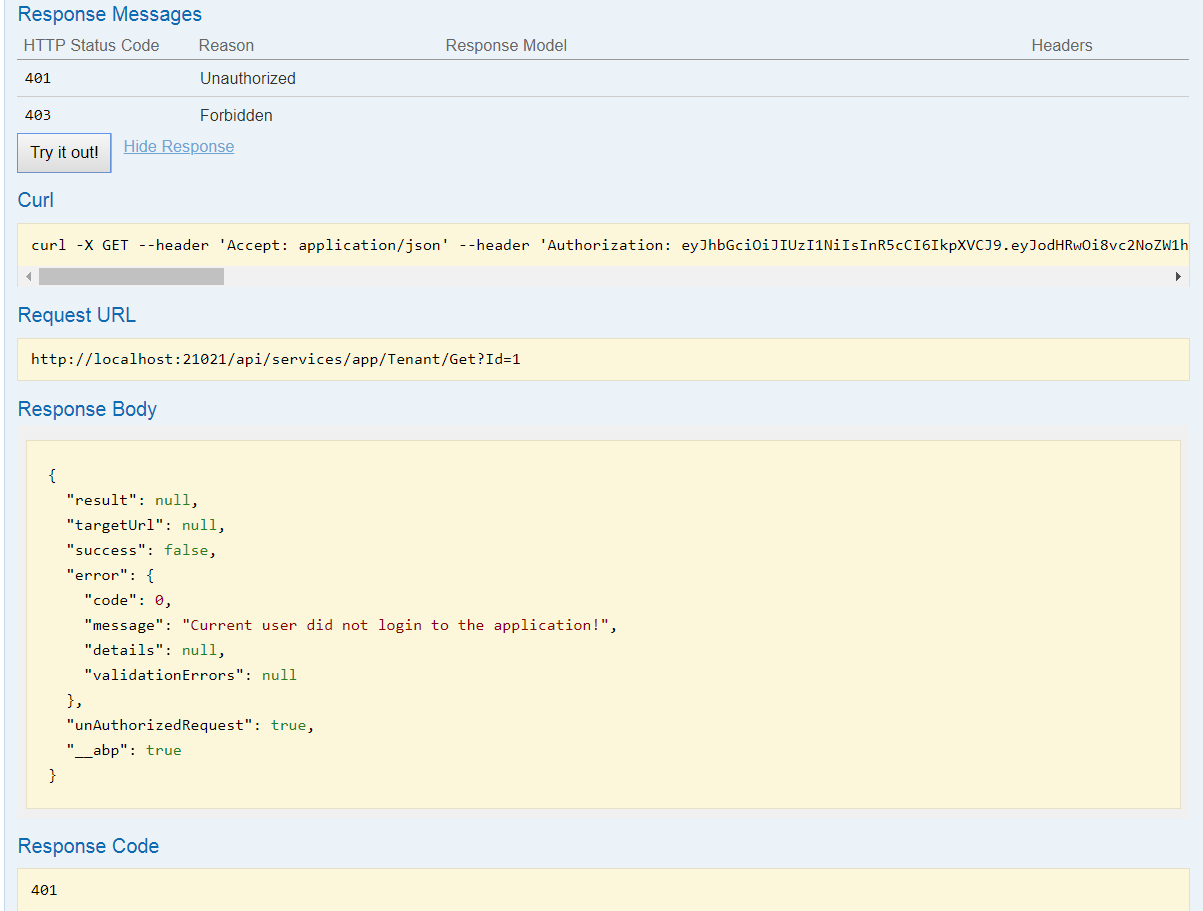Viewport: 1203px width, 911px height.
Task: Select the curl command text field
Action: [600, 244]
